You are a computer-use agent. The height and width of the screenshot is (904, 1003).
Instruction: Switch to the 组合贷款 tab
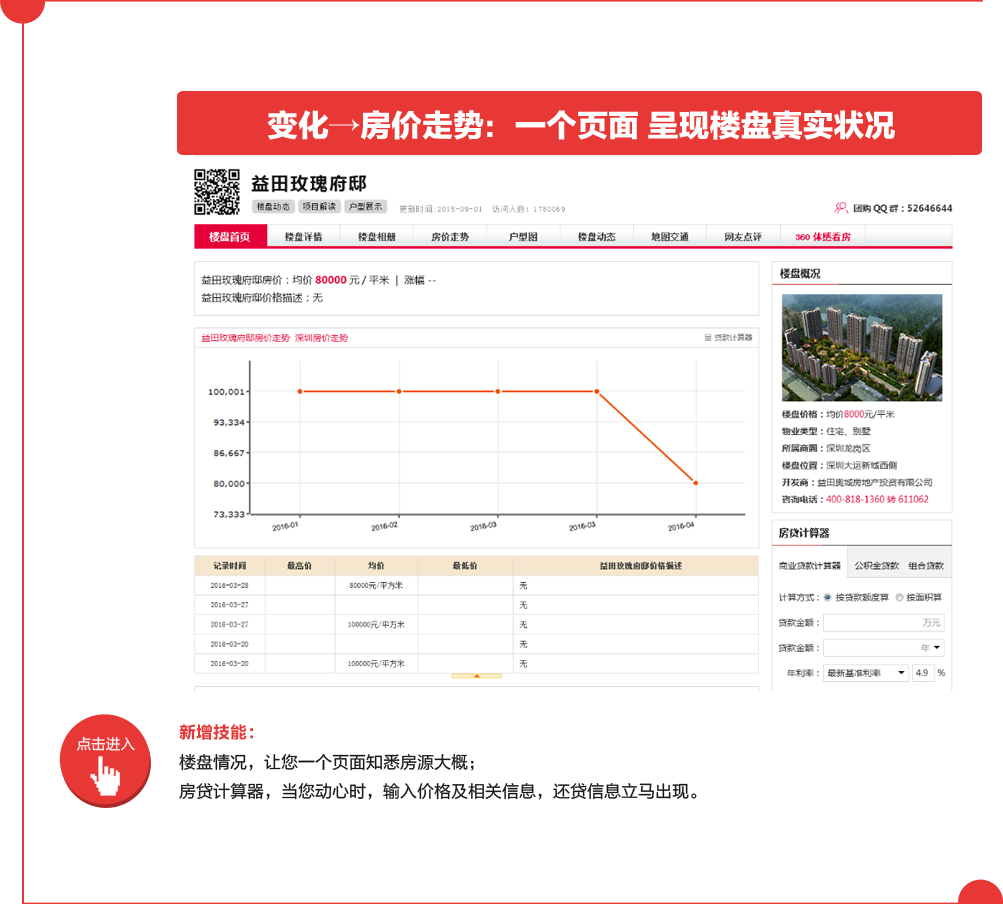[926, 566]
